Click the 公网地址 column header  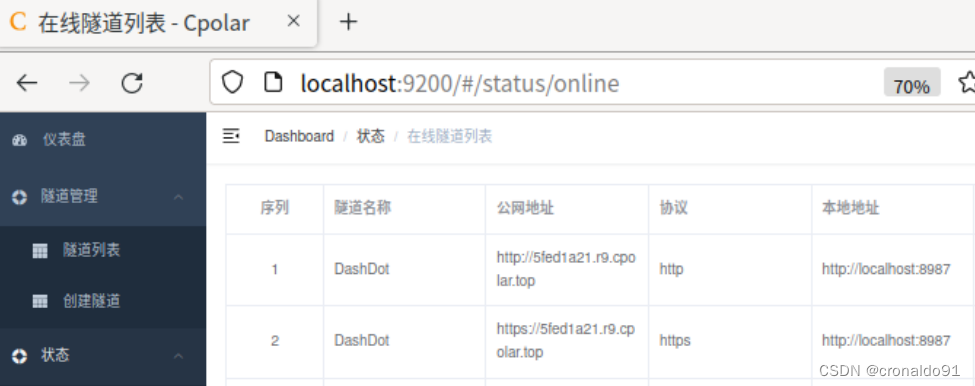(x=525, y=208)
